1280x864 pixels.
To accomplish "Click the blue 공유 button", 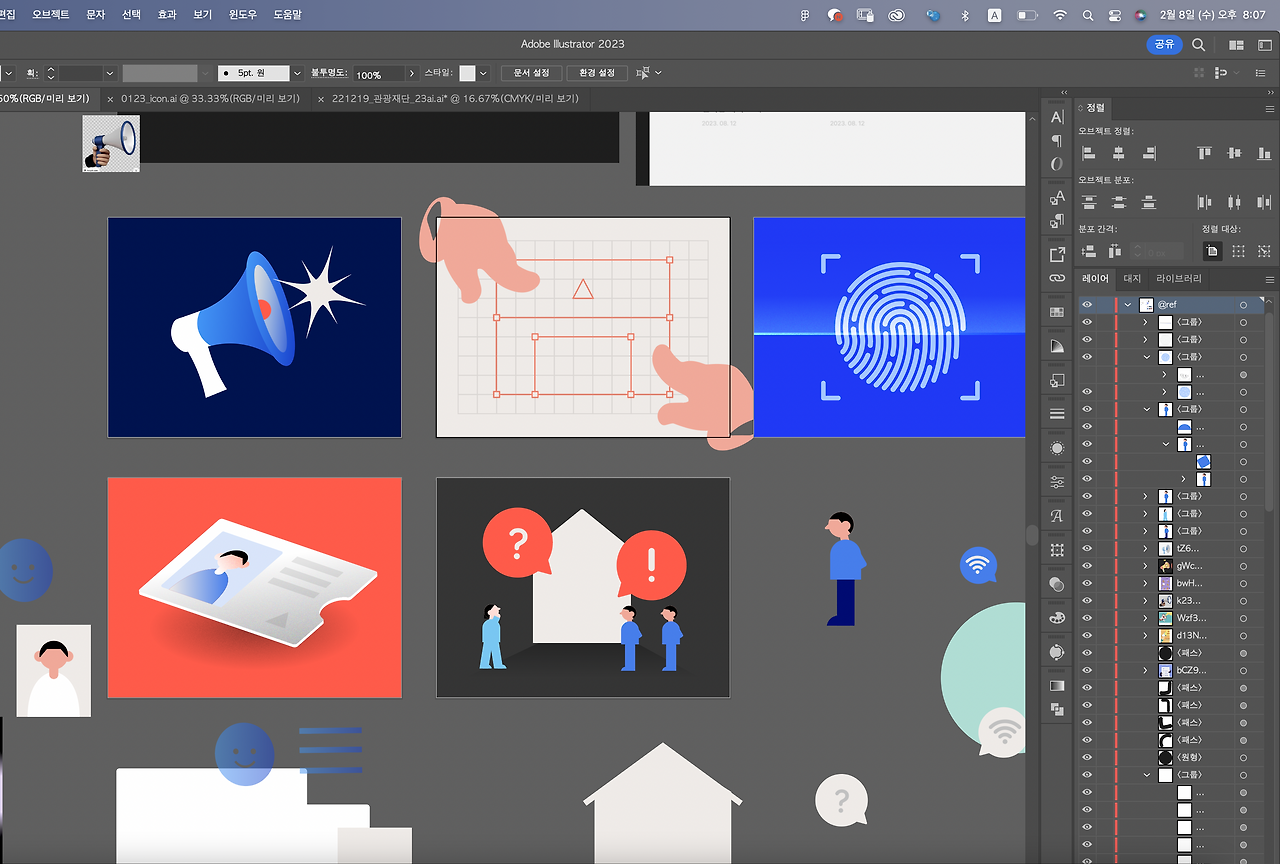I will (1164, 44).
